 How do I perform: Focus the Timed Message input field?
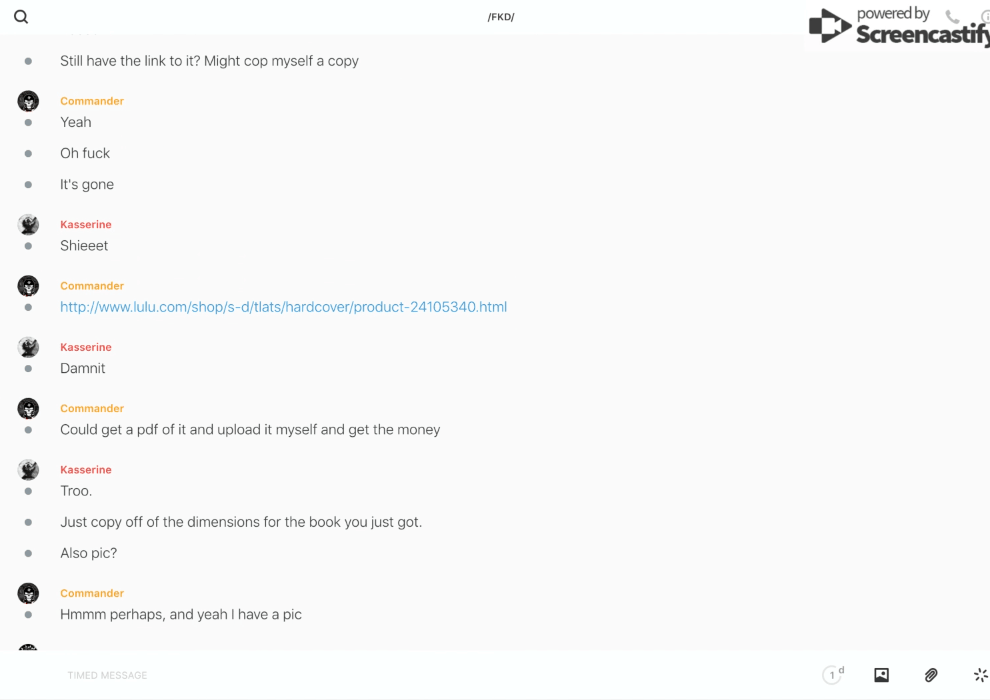[436, 675]
